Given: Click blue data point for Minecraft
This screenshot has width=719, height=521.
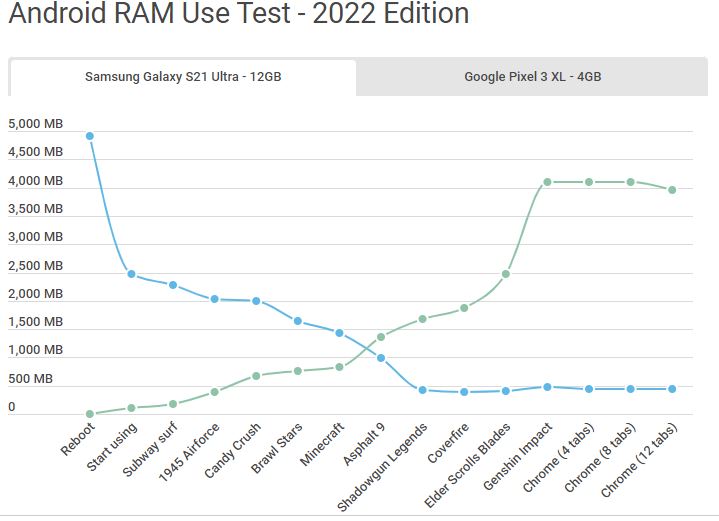Looking at the screenshot, I should [x=339, y=333].
